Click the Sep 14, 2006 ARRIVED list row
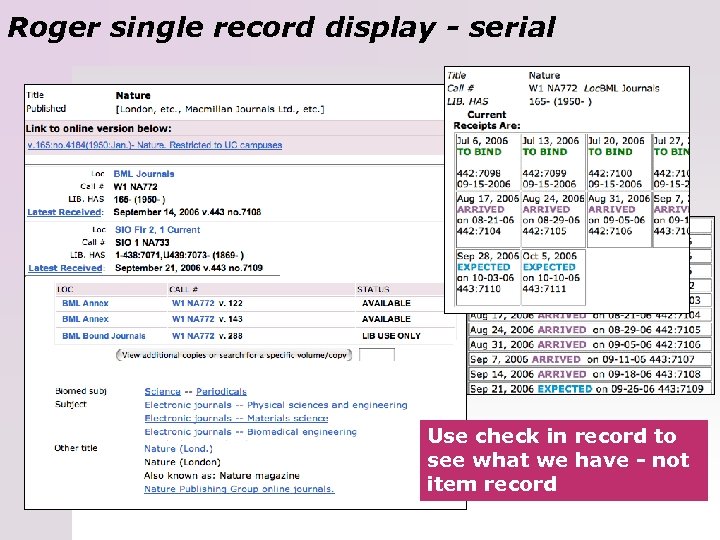The height and width of the screenshot is (540, 720). point(590,374)
